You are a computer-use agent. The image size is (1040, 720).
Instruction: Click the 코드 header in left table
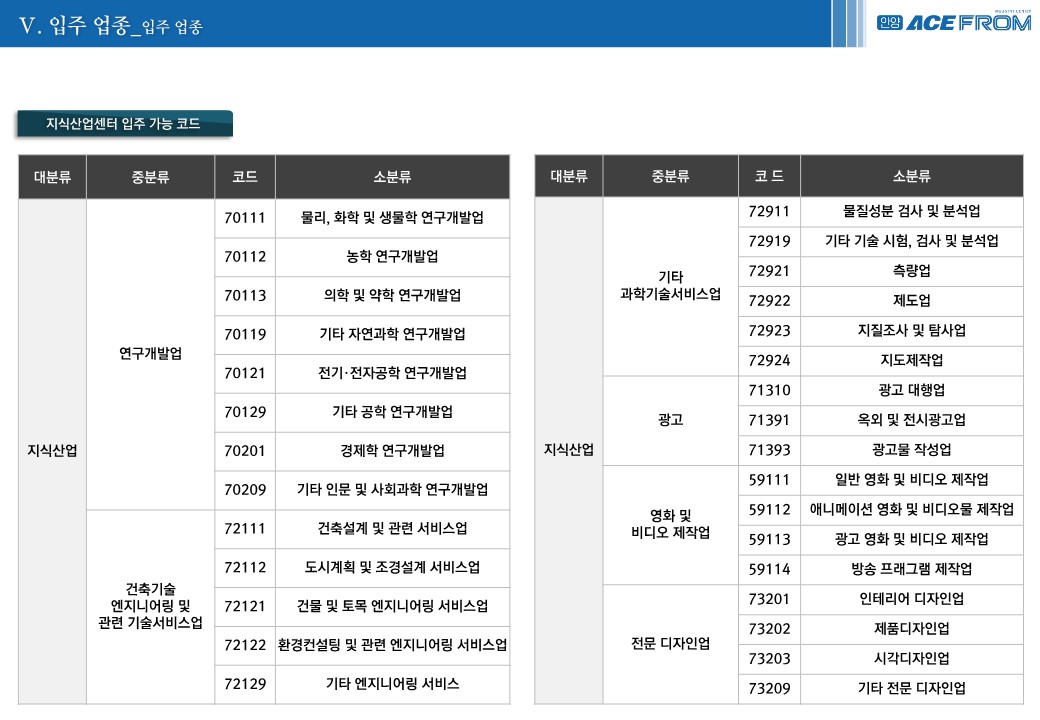[x=245, y=177]
